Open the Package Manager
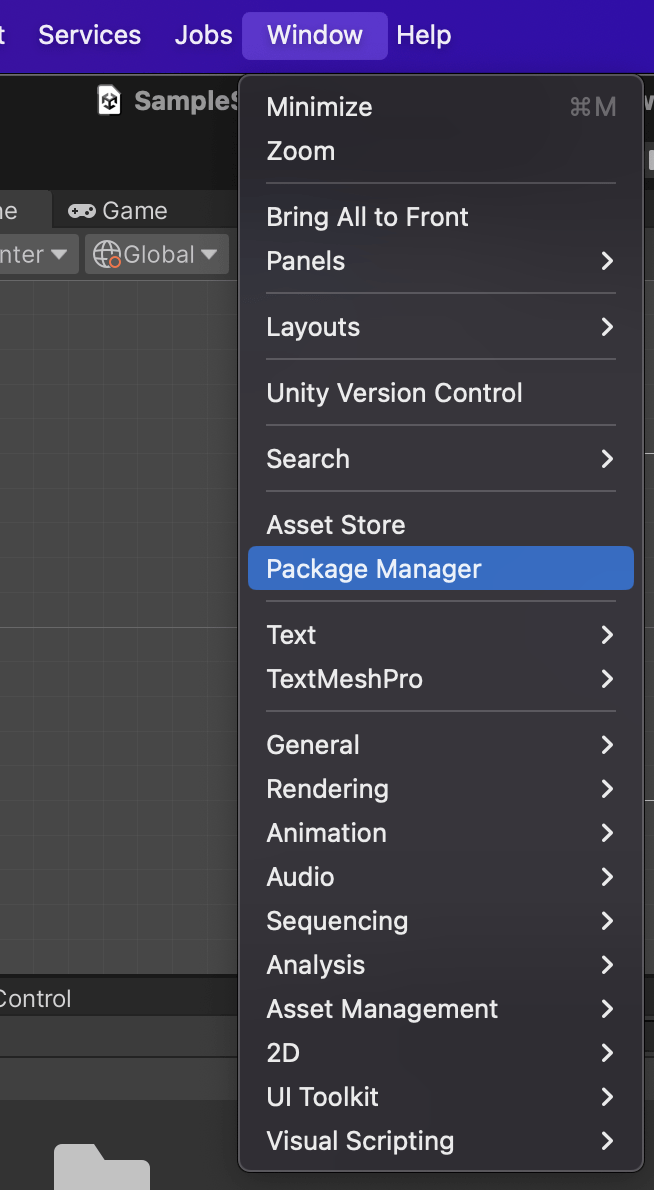The width and height of the screenshot is (654, 1190). (x=441, y=568)
